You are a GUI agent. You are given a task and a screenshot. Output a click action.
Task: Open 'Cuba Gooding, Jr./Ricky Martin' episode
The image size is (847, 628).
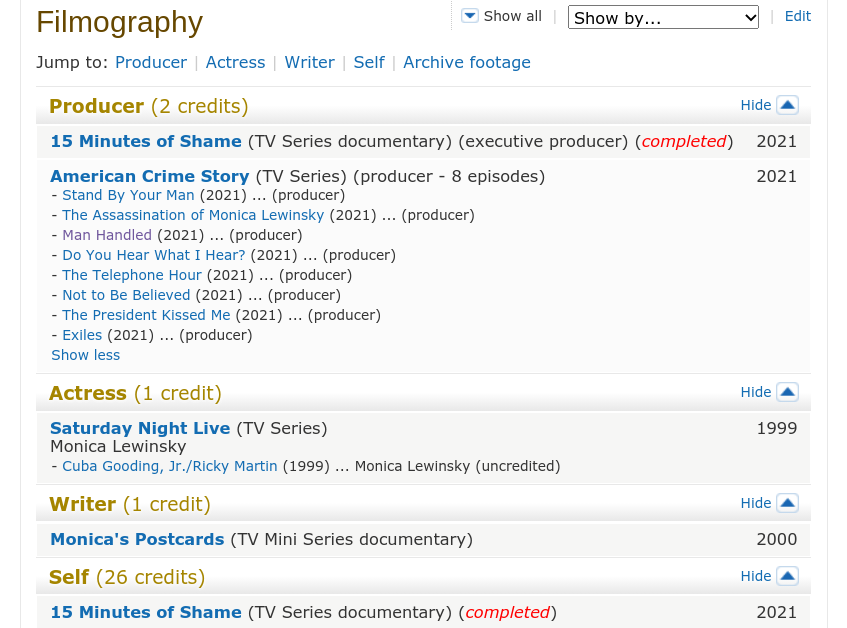point(169,466)
